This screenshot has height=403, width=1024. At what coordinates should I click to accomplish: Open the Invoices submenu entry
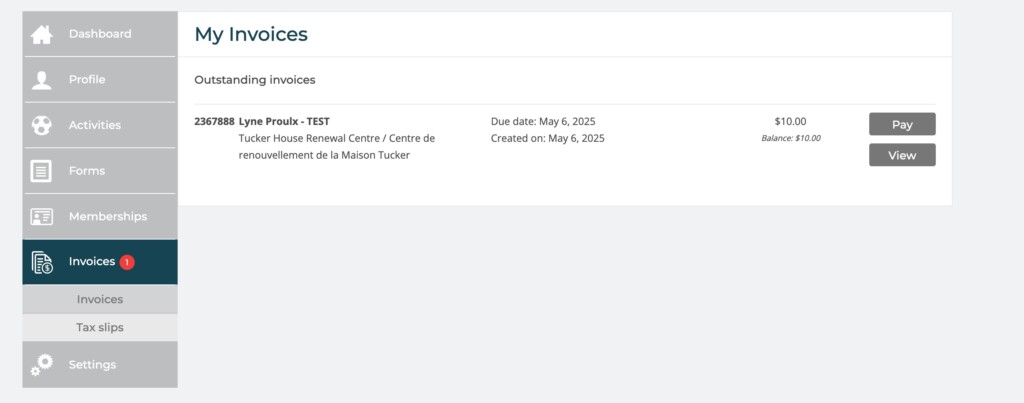(100, 299)
